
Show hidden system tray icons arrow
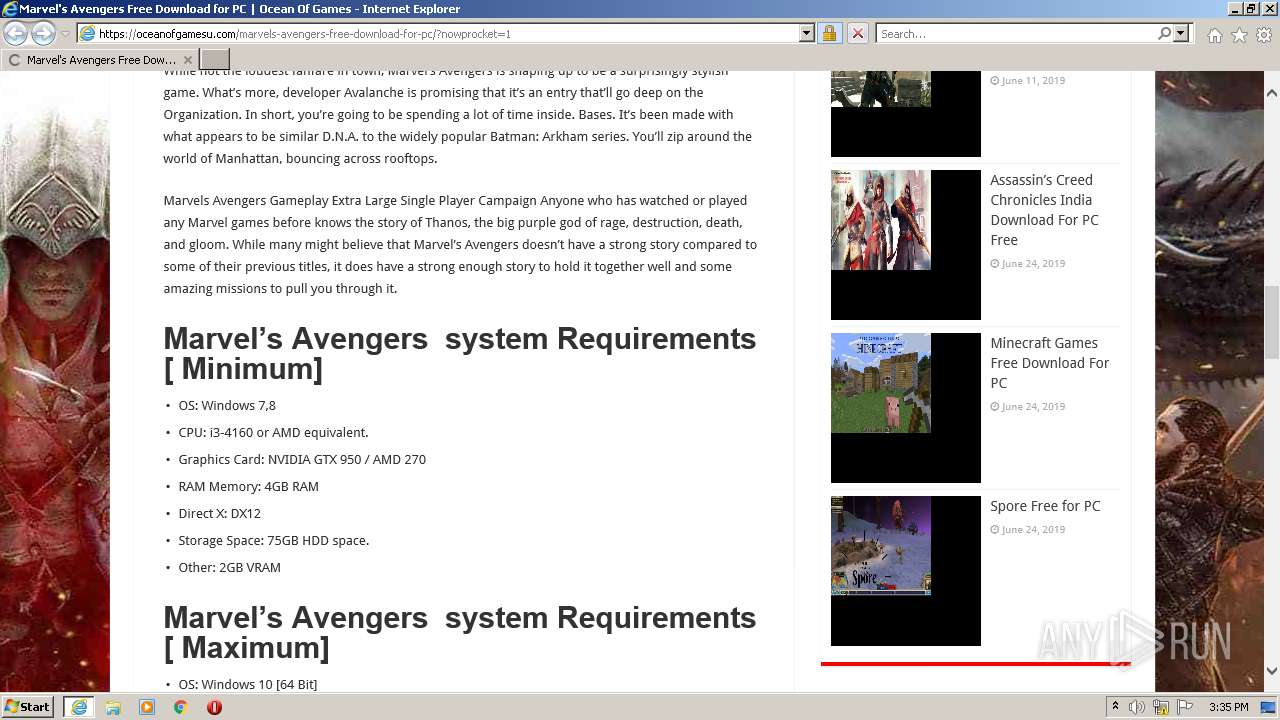[1115, 707]
